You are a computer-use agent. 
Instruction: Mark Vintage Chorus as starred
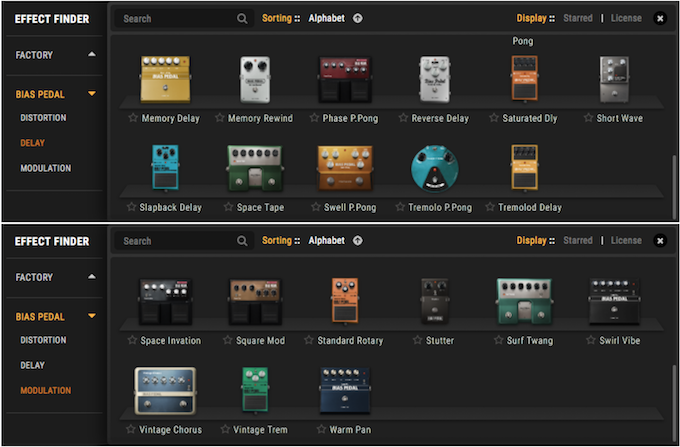click(x=131, y=430)
